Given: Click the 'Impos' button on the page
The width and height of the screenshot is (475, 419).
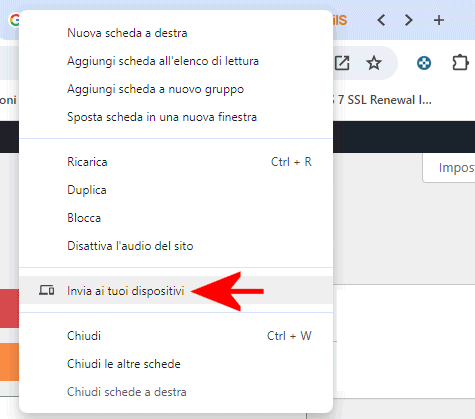Looking at the screenshot, I should pyautogui.click(x=449, y=168).
